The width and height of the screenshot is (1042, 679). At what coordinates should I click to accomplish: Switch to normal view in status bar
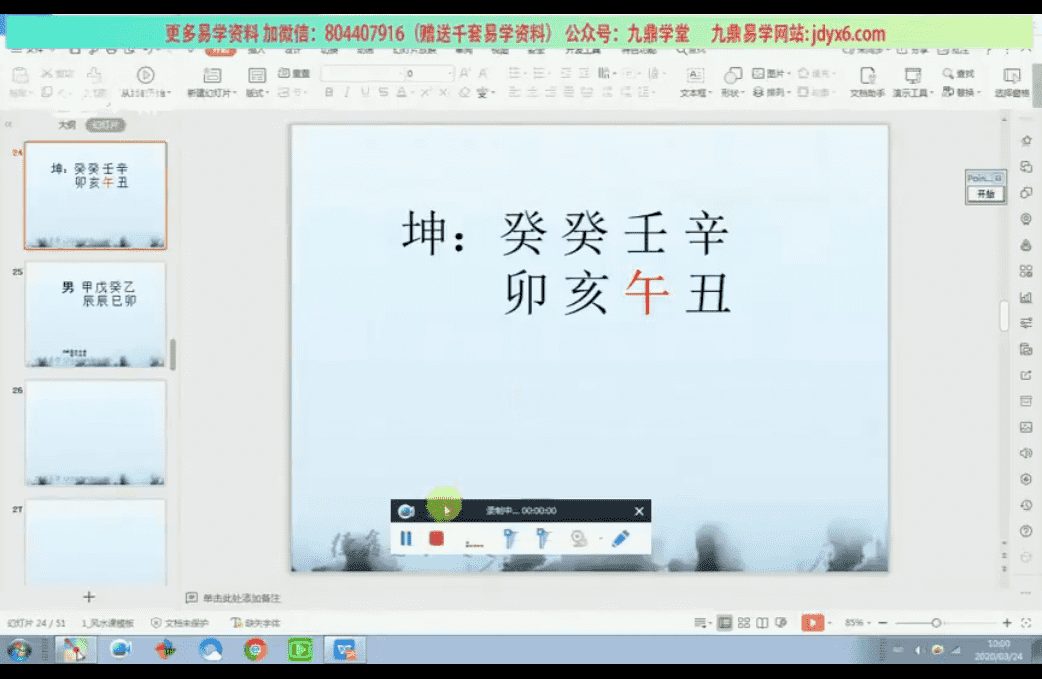click(725, 623)
